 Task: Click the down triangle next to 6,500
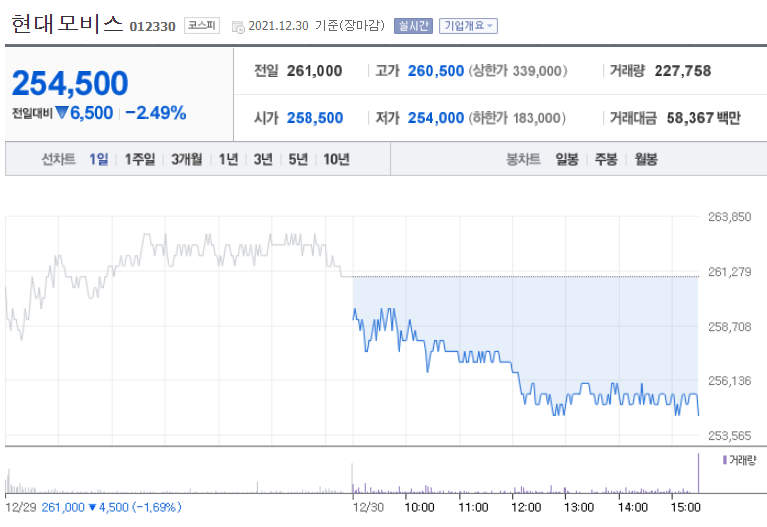pyautogui.click(x=62, y=113)
